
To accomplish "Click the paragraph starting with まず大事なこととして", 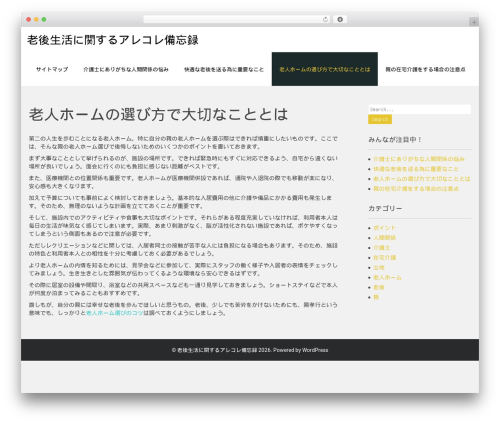I will (x=183, y=162).
